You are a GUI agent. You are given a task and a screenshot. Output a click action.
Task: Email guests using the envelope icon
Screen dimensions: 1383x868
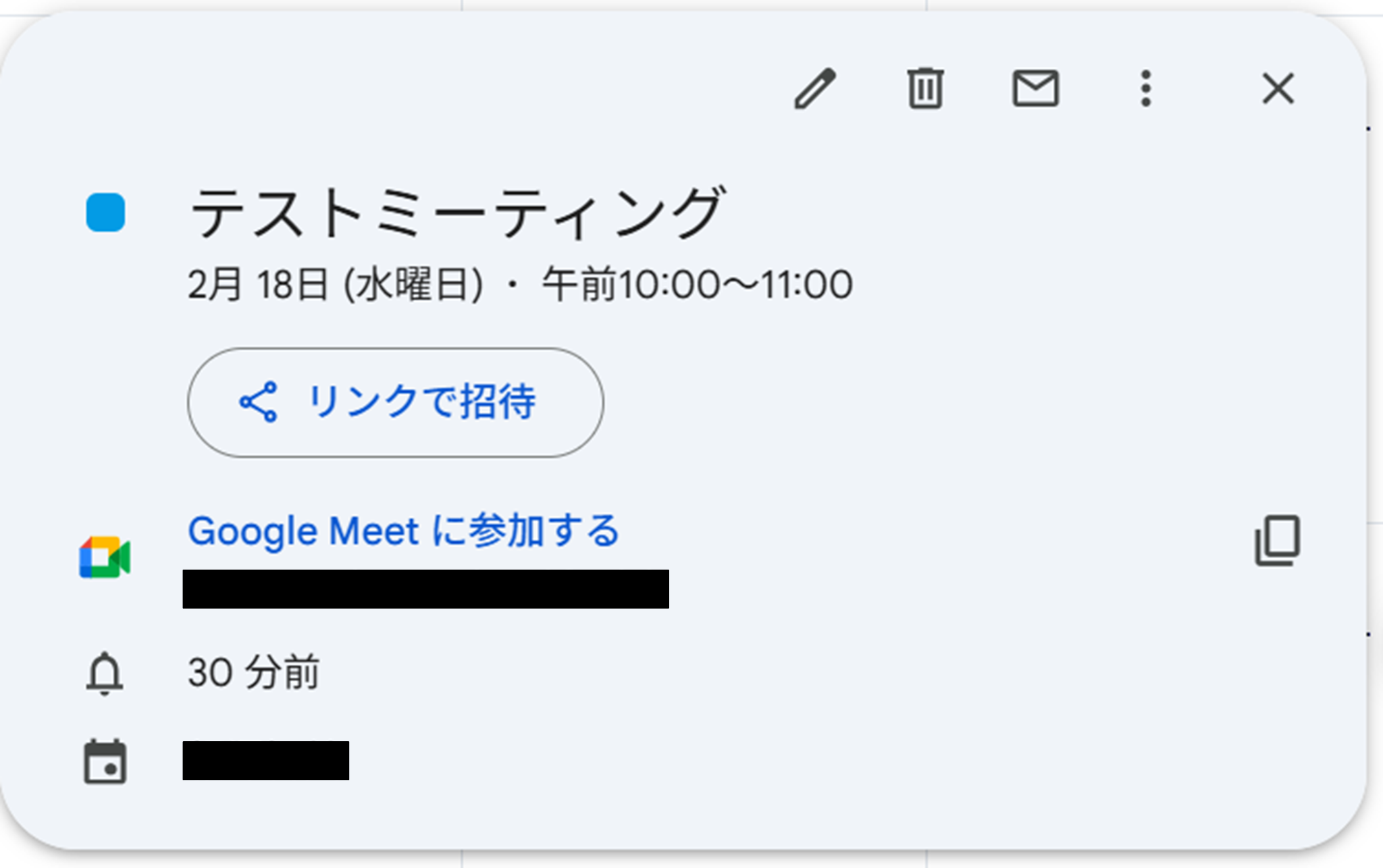1035,88
